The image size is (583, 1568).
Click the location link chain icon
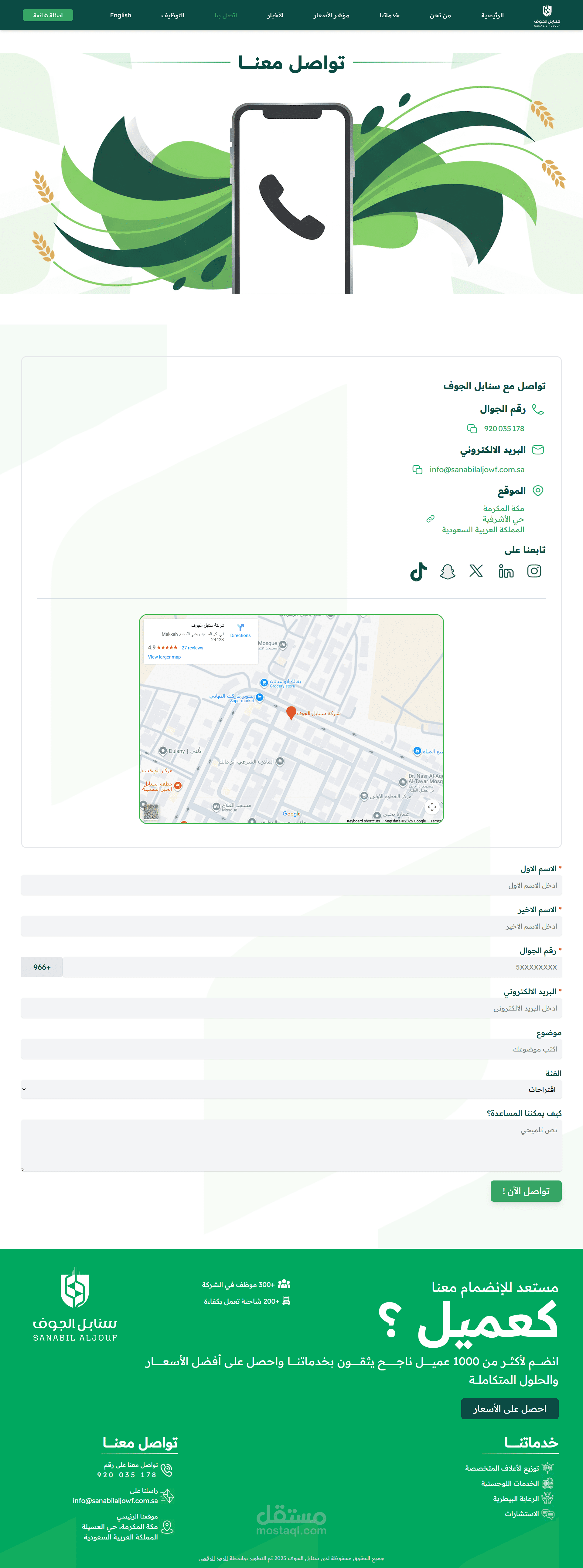coord(430,519)
